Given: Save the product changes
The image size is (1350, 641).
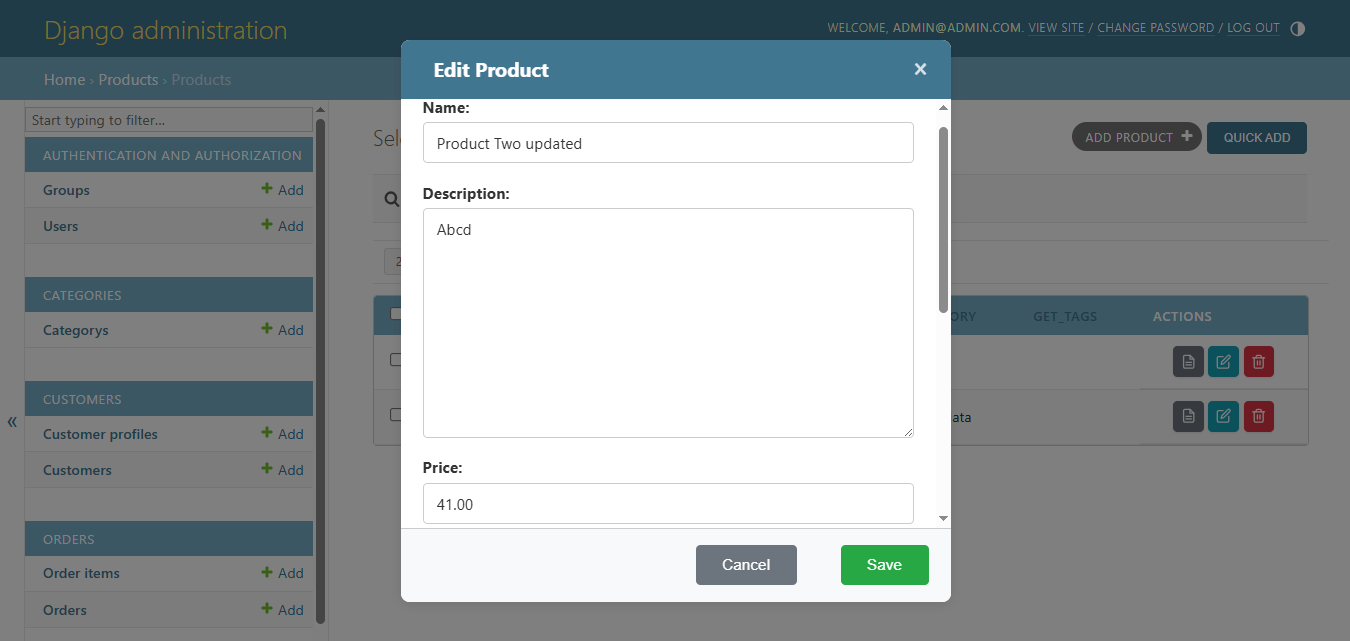Looking at the screenshot, I should (x=884, y=565).
